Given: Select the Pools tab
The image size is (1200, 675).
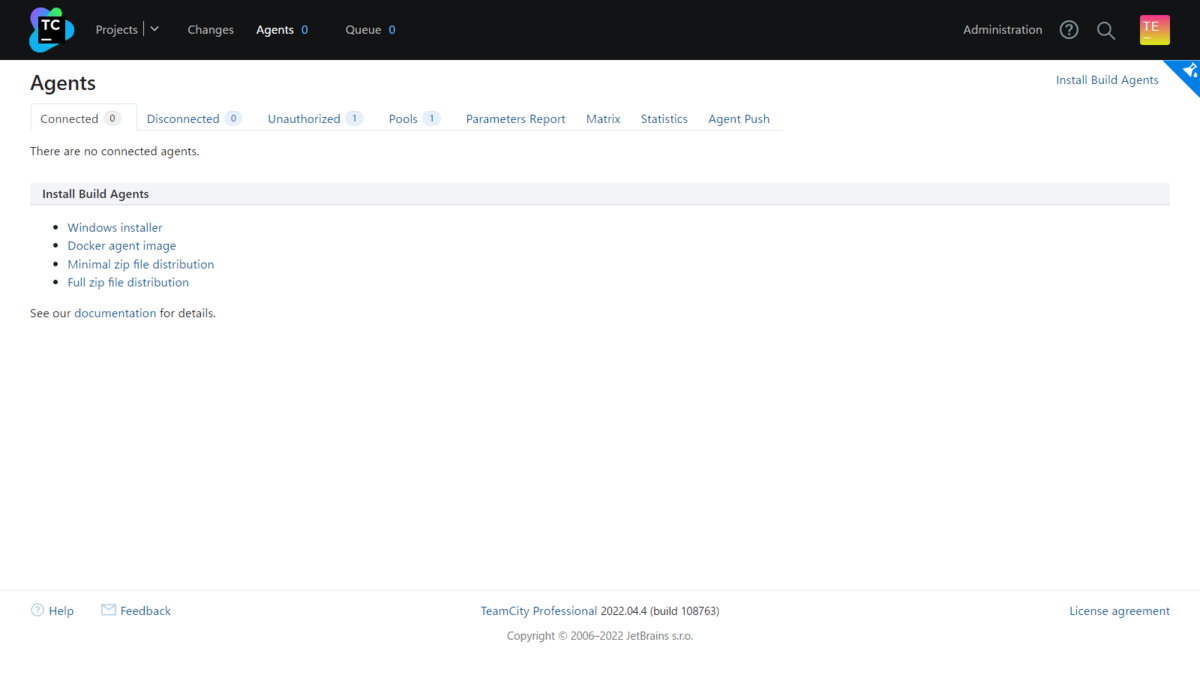Looking at the screenshot, I should tap(403, 119).
